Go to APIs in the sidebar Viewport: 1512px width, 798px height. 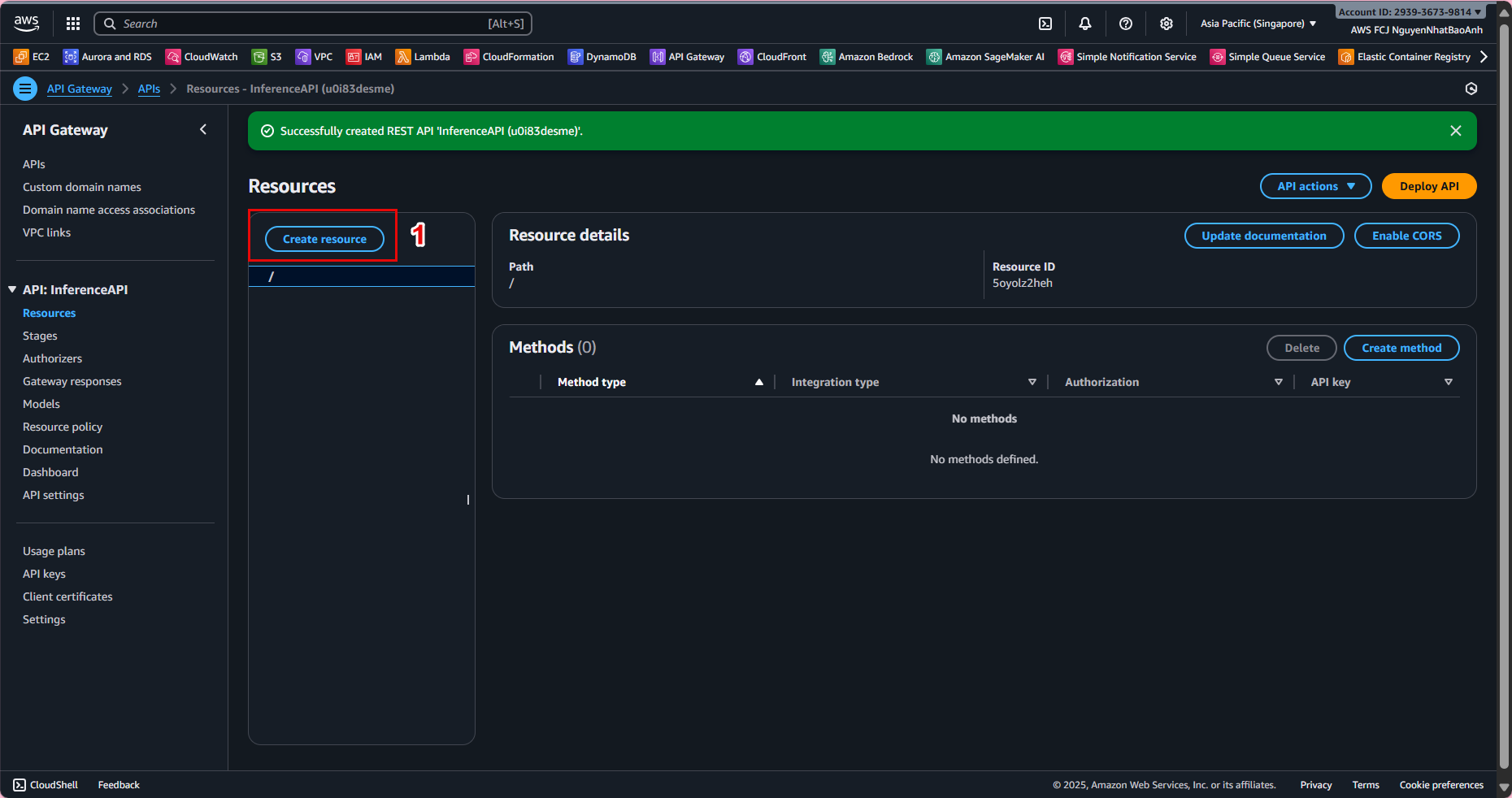[34, 164]
